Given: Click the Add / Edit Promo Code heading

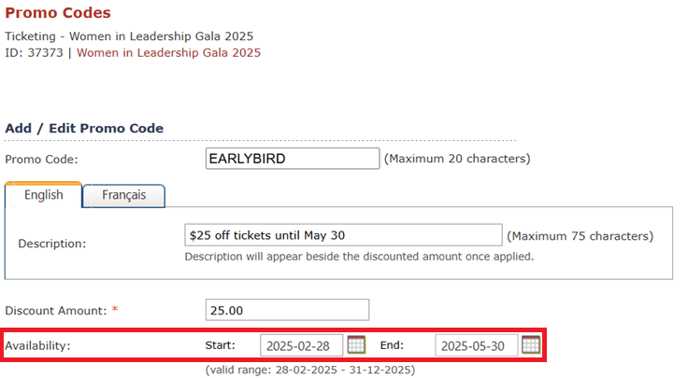Looking at the screenshot, I should click(84, 128).
